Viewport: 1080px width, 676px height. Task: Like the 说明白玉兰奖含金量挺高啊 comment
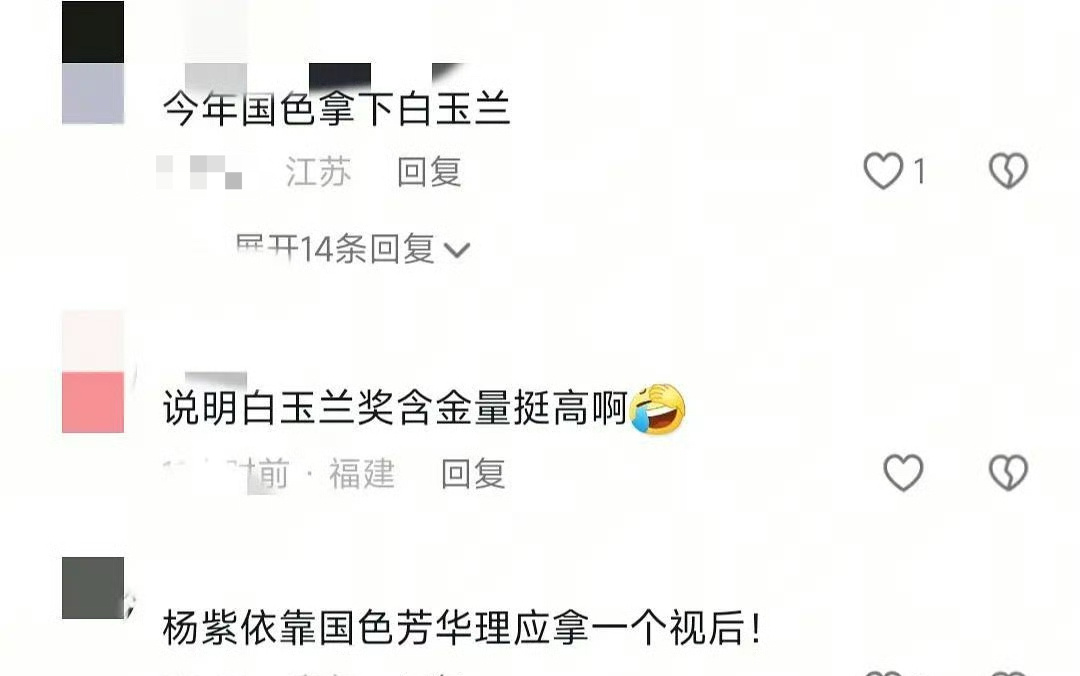pos(903,473)
